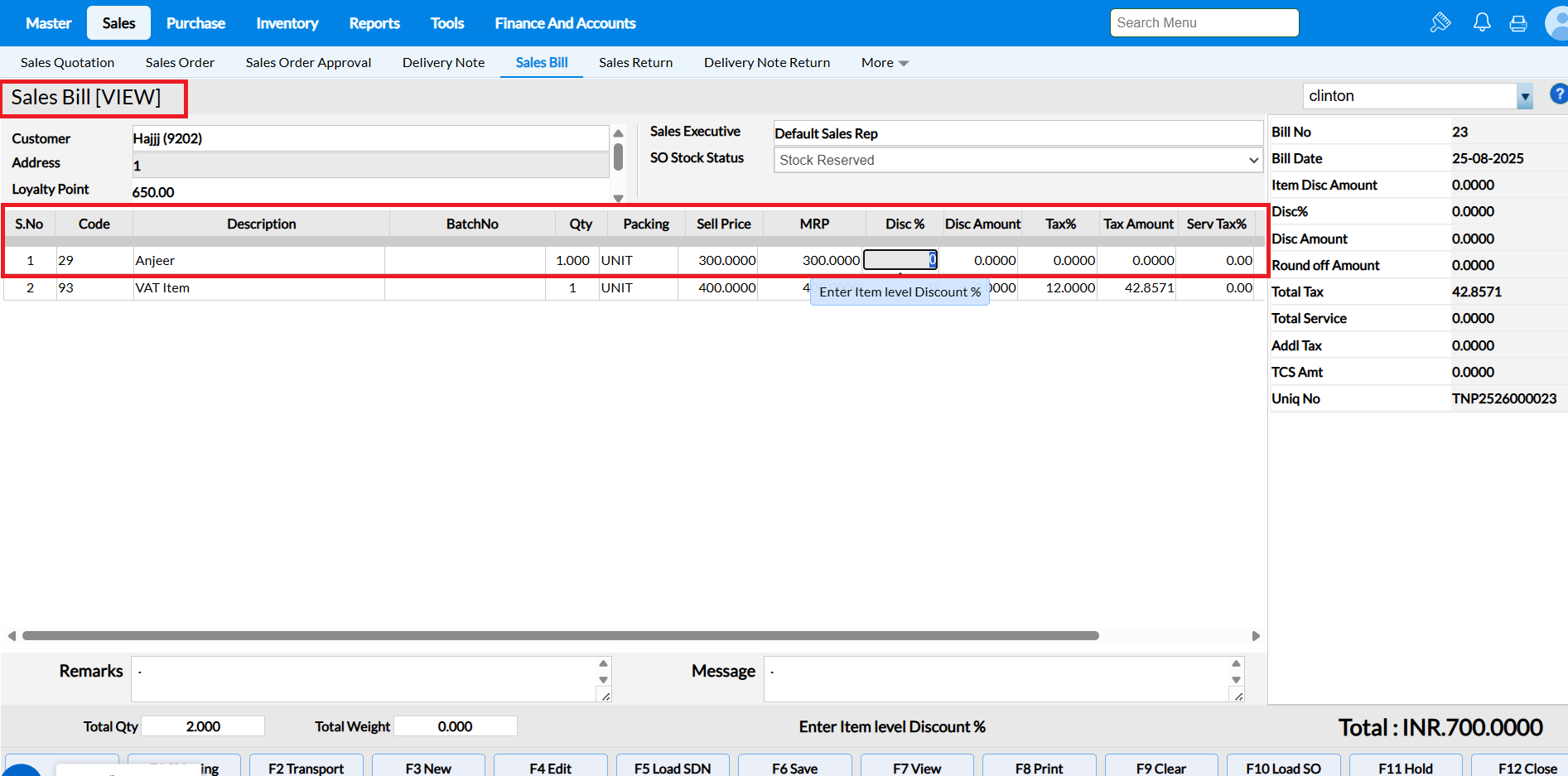Click the printer icon in header
Screen dimensions: 1568x776
(x=1518, y=23)
